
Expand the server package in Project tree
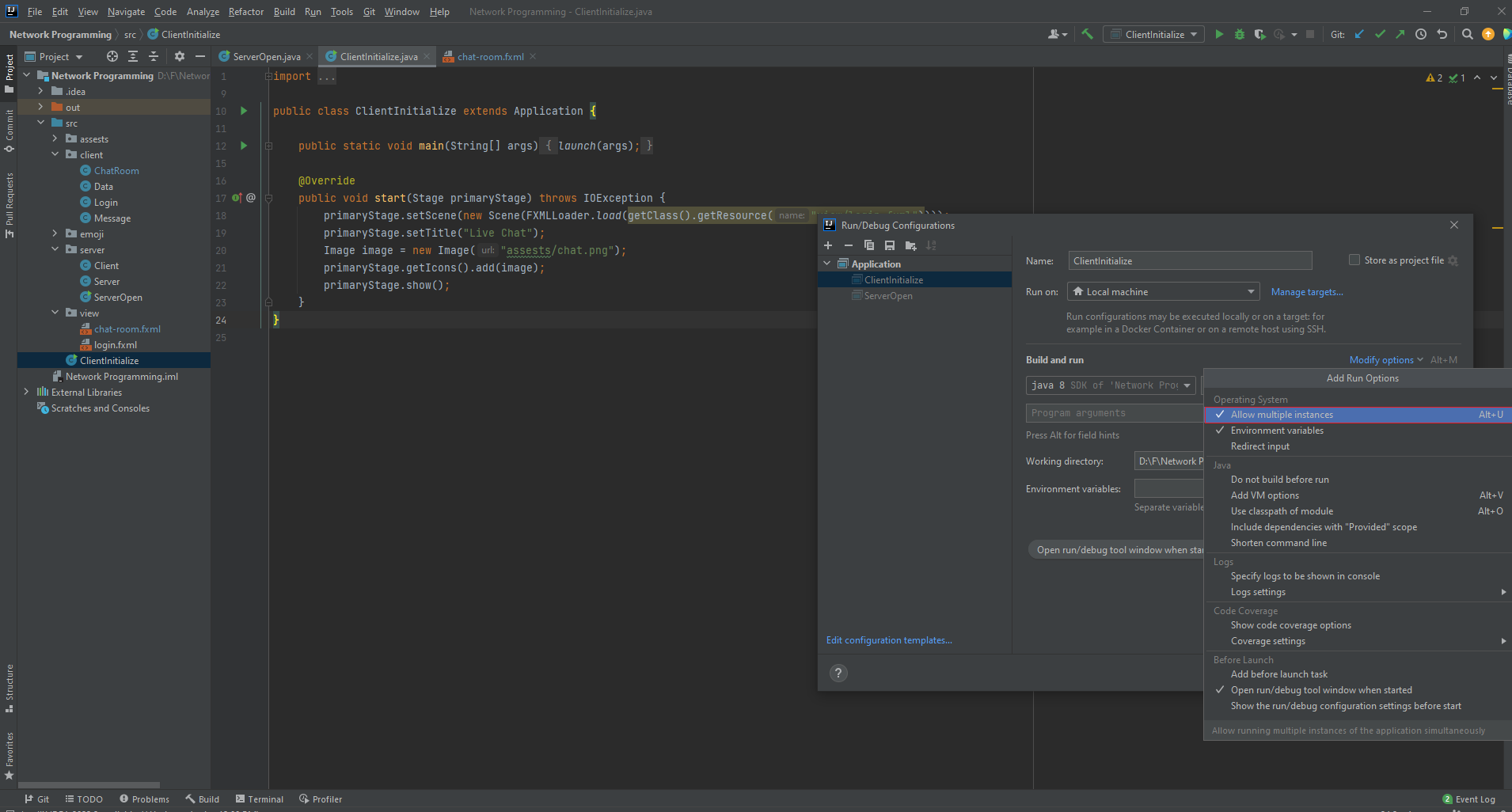click(54, 249)
